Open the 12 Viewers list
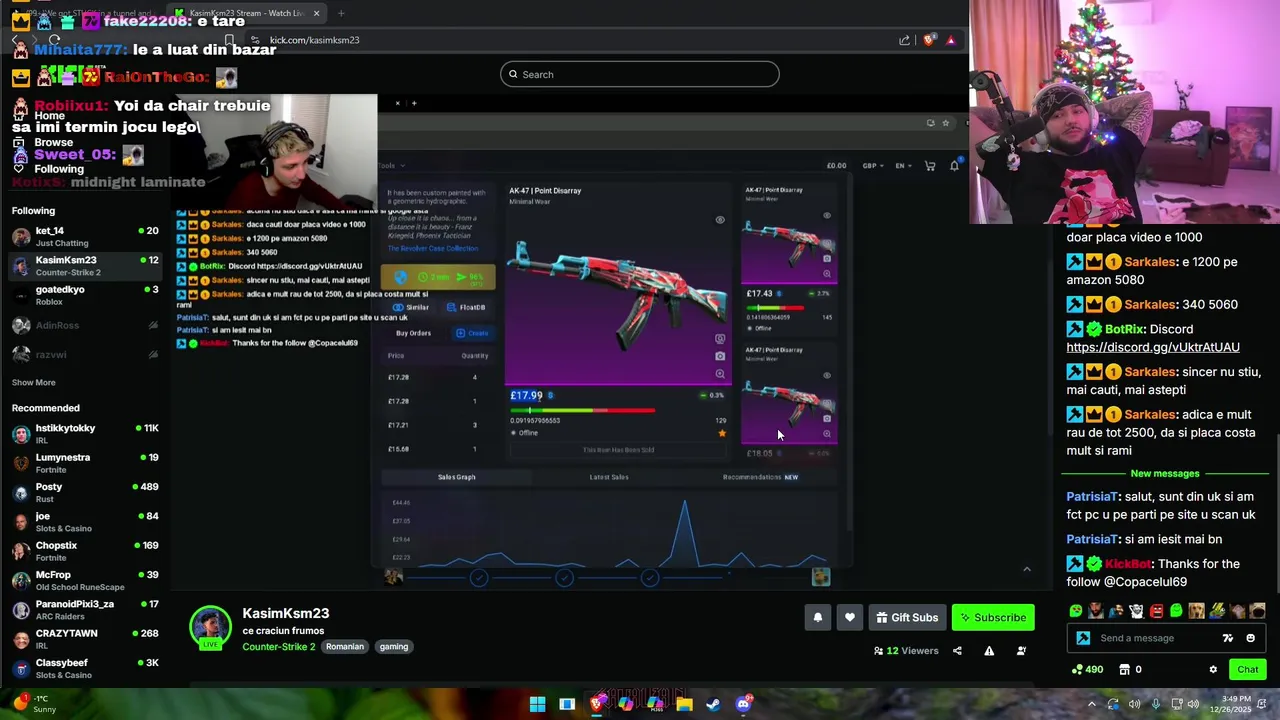The width and height of the screenshot is (1280, 720). (x=906, y=651)
